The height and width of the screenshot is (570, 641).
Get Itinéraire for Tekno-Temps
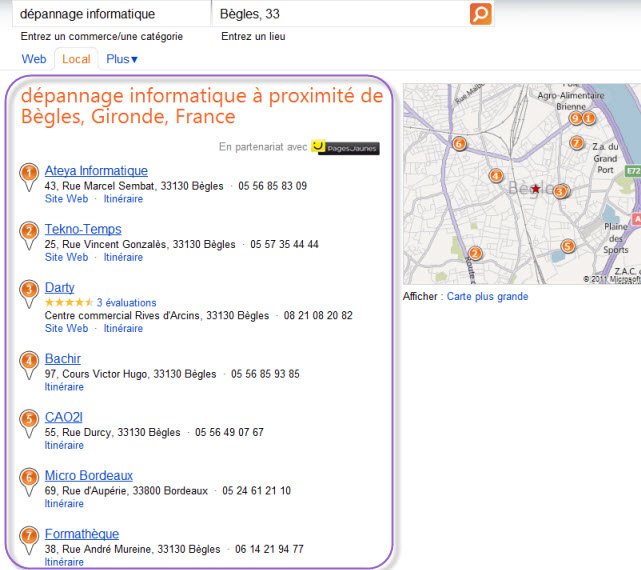pyautogui.click(x=123, y=257)
